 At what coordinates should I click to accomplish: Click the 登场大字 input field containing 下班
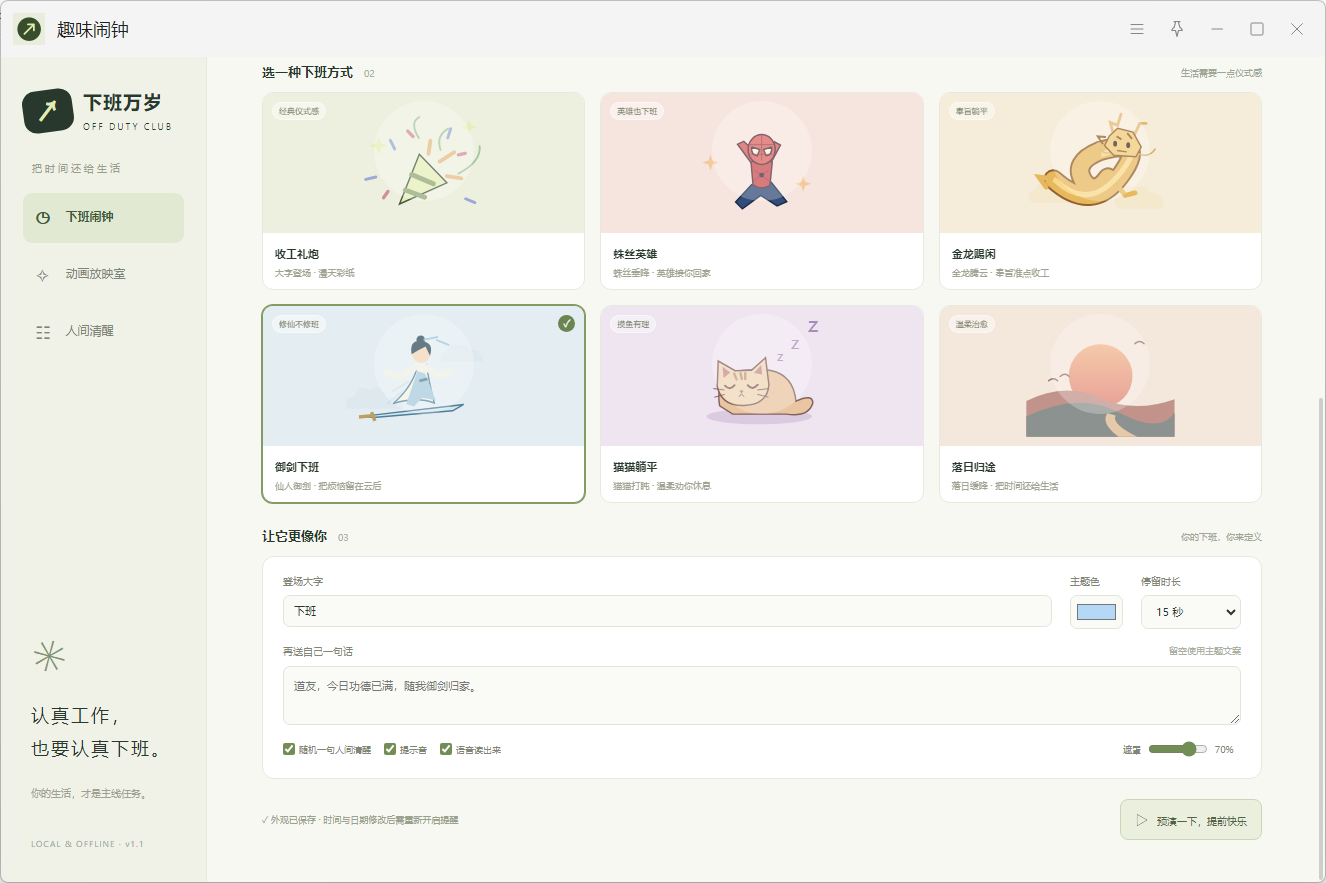click(x=667, y=611)
